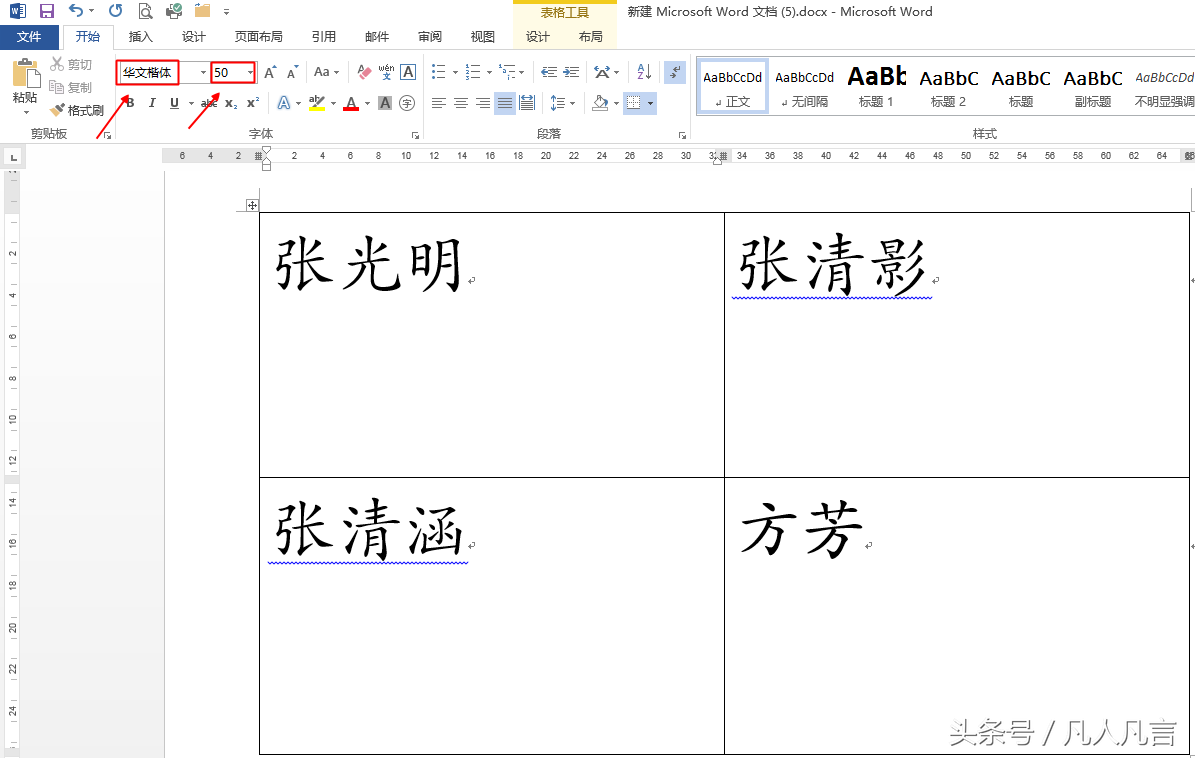Toggle Strikethrough formatting

click(x=209, y=103)
